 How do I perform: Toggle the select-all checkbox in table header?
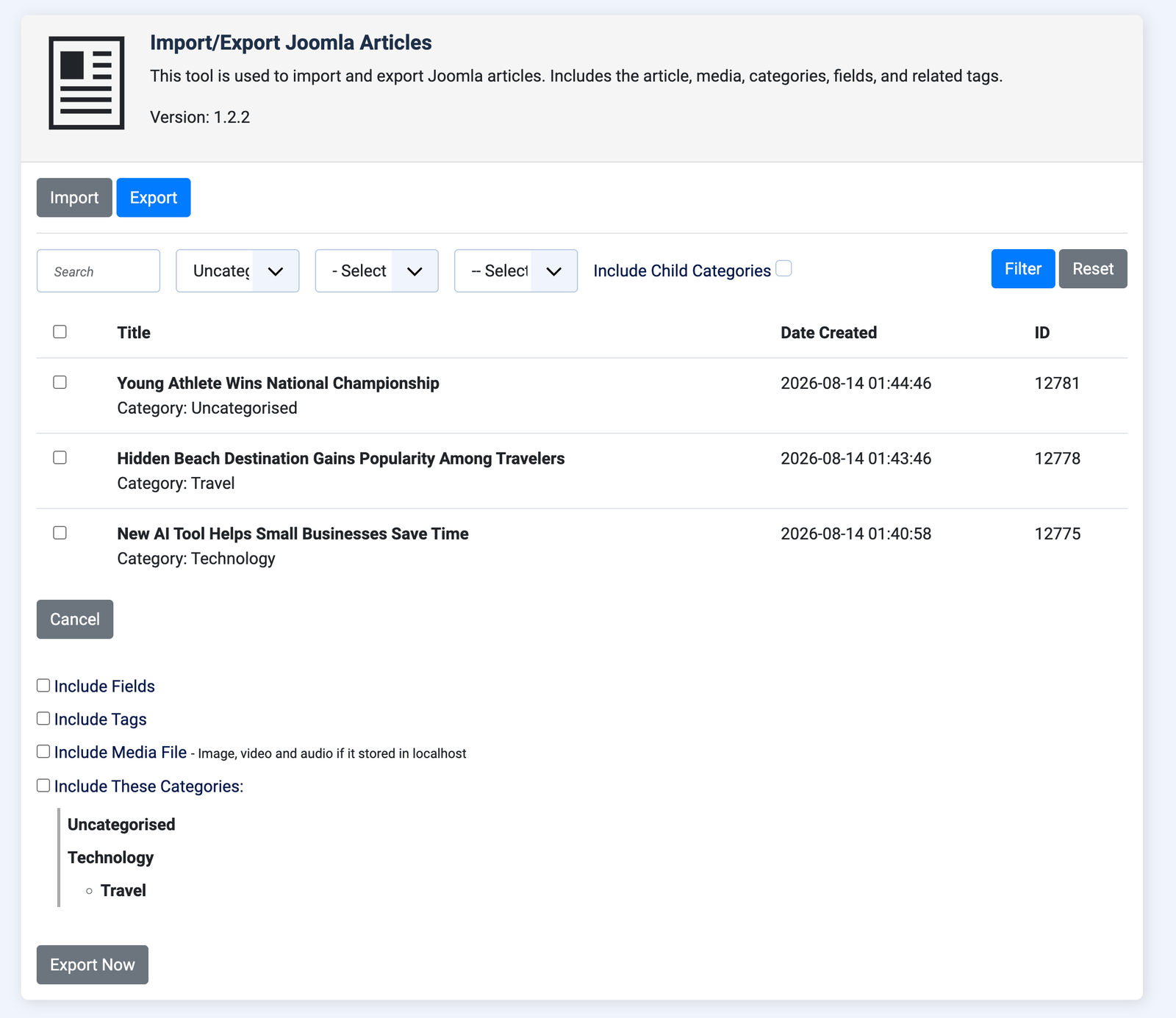pos(60,331)
